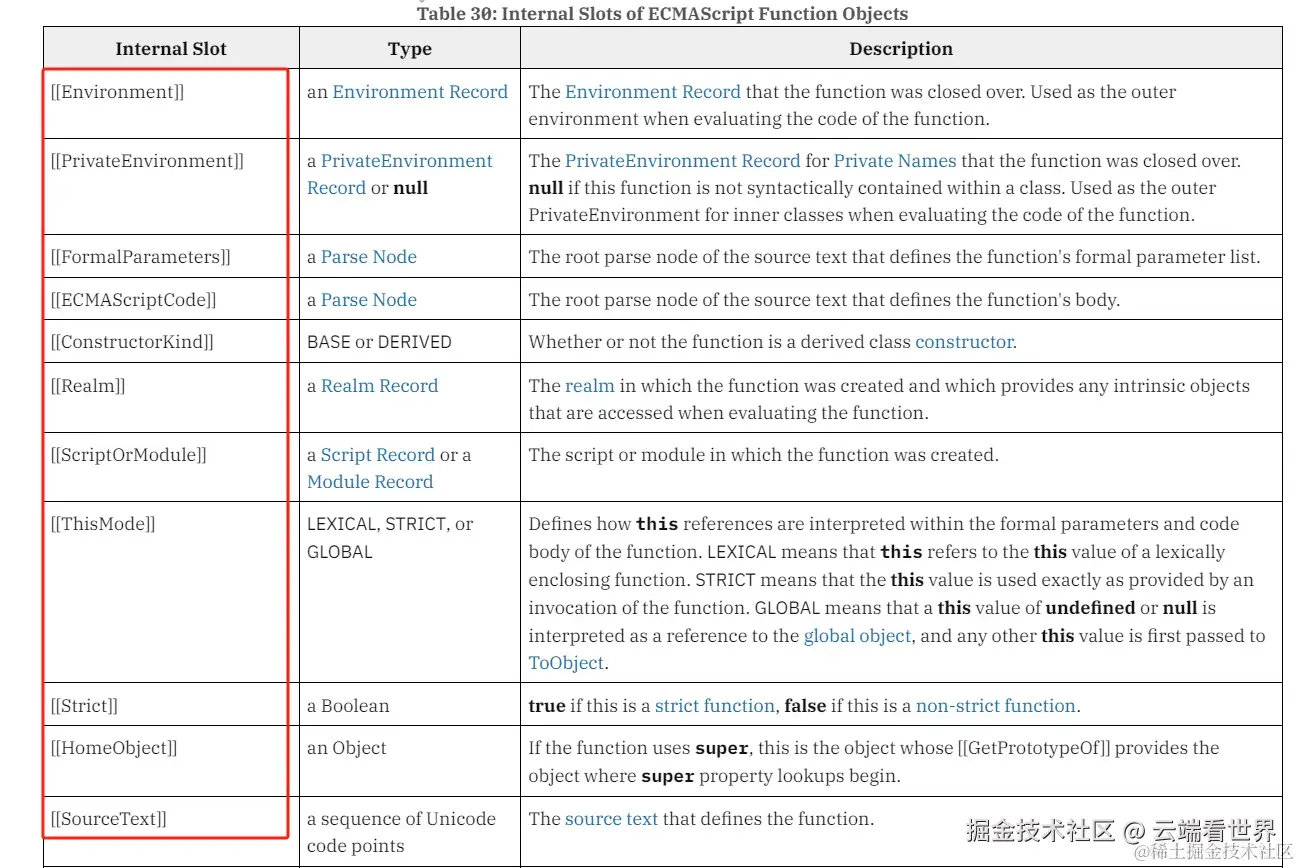Click the [[HomeObject]] slot name
The width and height of the screenshot is (1300, 868).
114,748
